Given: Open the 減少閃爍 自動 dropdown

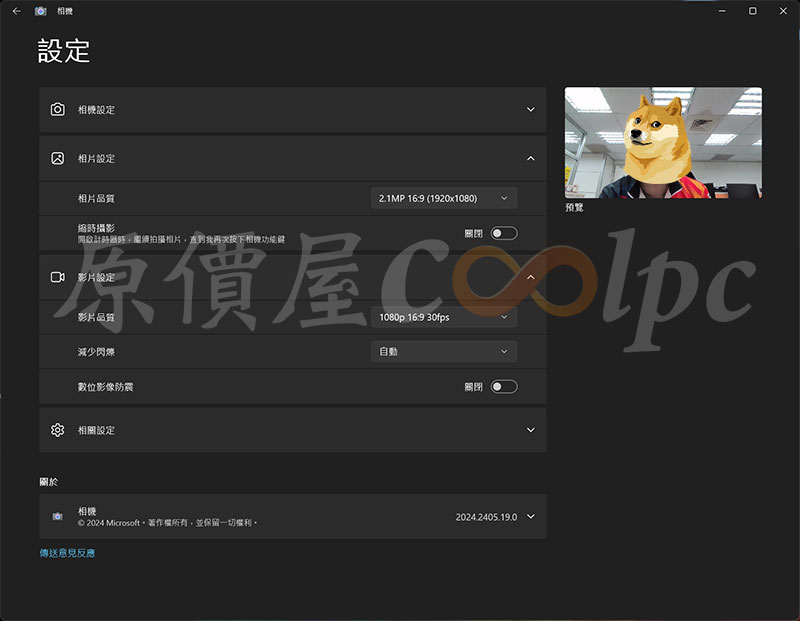Looking at the screenshot, I should (x=444, y=352).
